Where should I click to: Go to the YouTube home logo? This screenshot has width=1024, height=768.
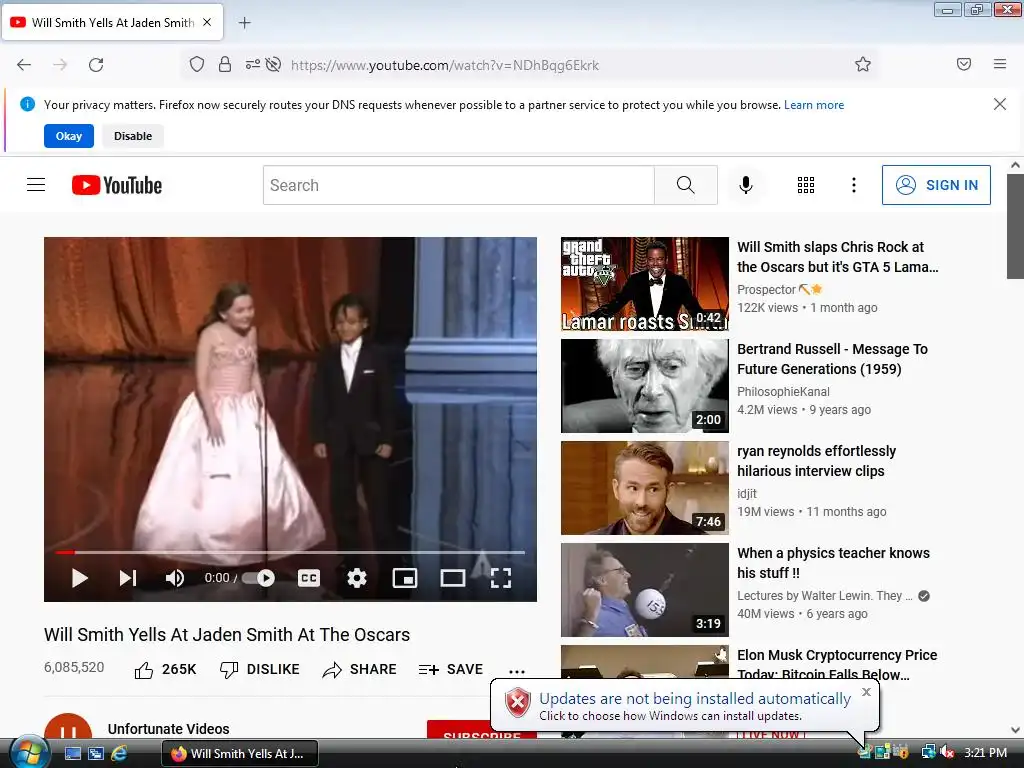(x=117, y=185)
